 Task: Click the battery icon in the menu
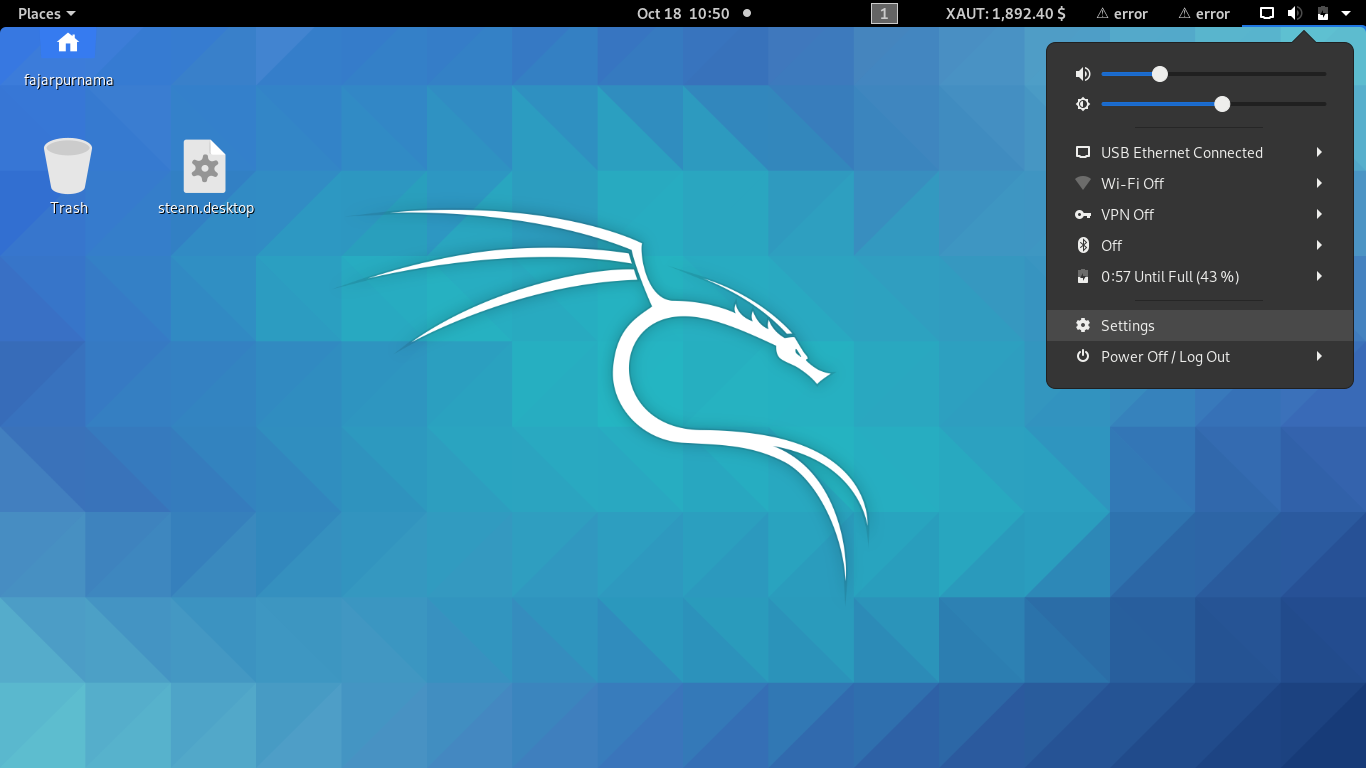click(1082, 276)
